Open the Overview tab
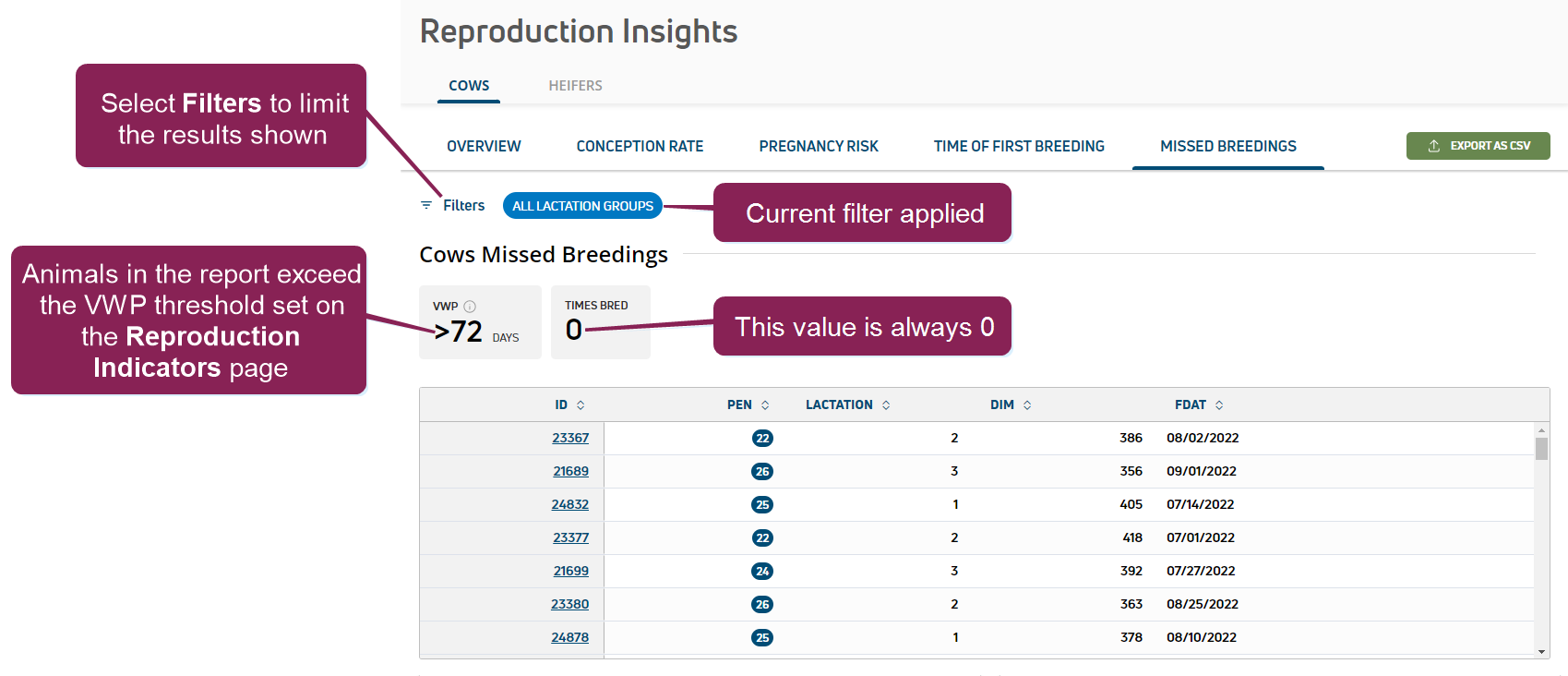Viewport: 1568px width, 676px height. (x=484, y=147)
